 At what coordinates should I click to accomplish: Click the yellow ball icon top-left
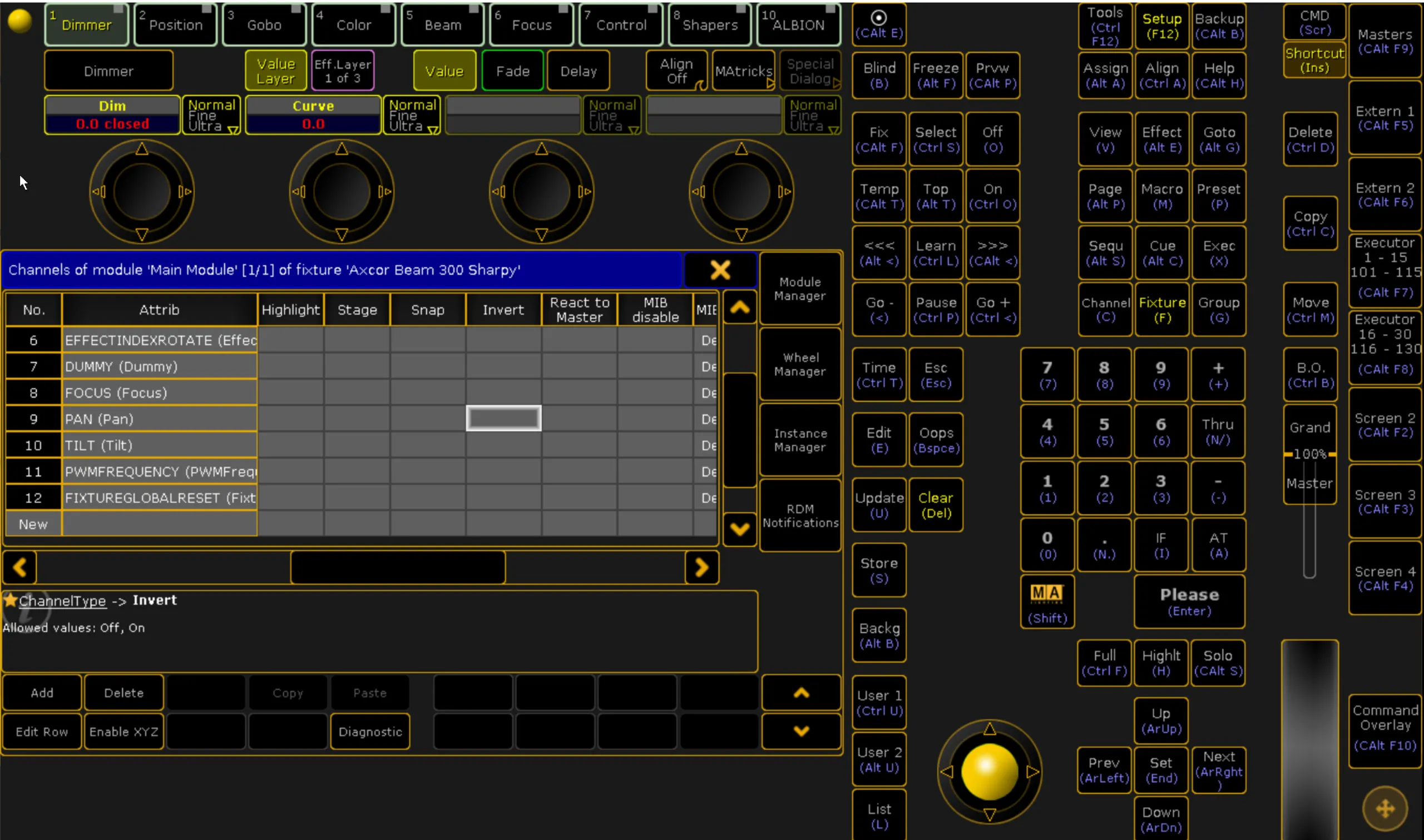(x=21, y=21)
